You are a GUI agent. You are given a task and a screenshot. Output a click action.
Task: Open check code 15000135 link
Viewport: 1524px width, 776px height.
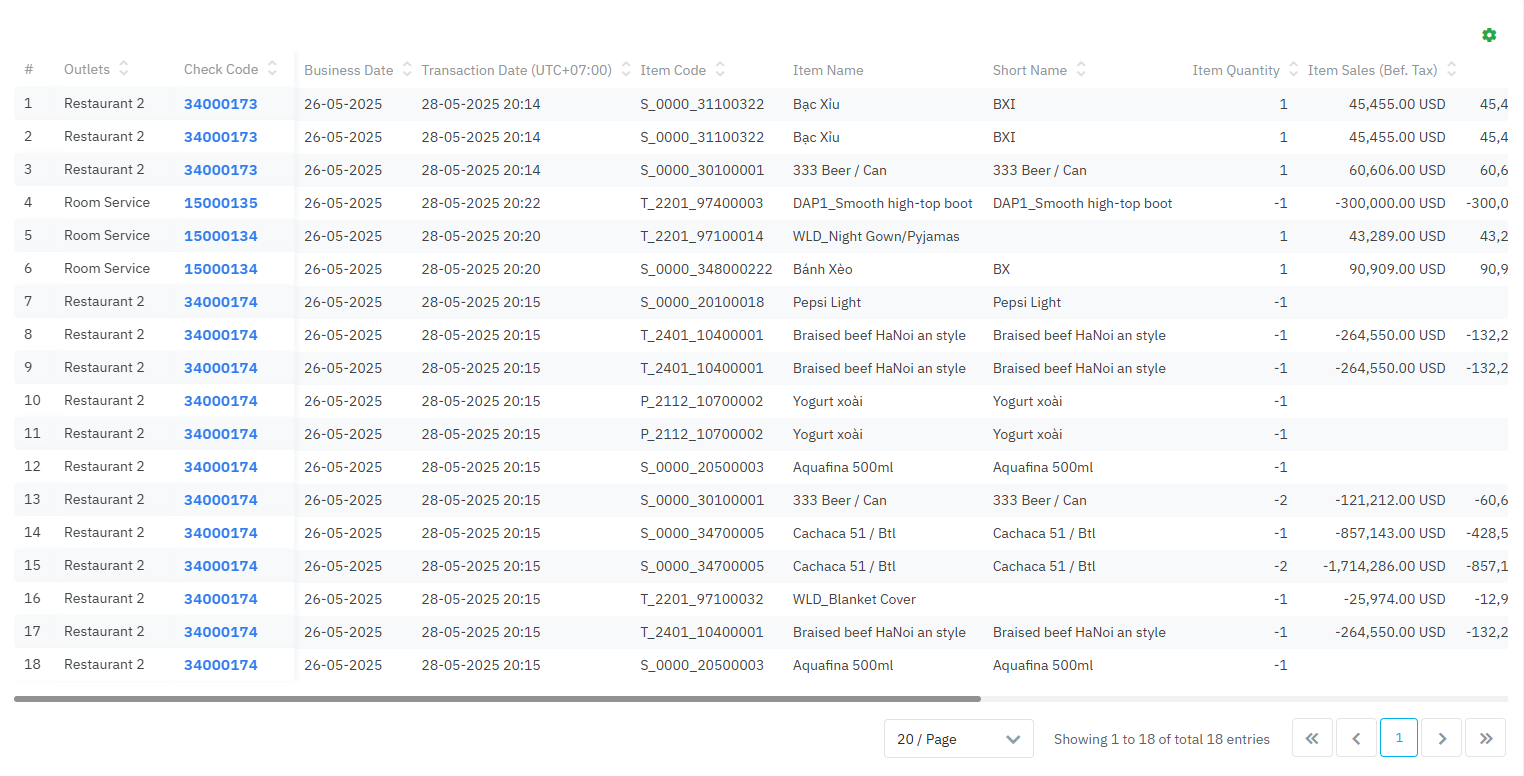[220, 203]
